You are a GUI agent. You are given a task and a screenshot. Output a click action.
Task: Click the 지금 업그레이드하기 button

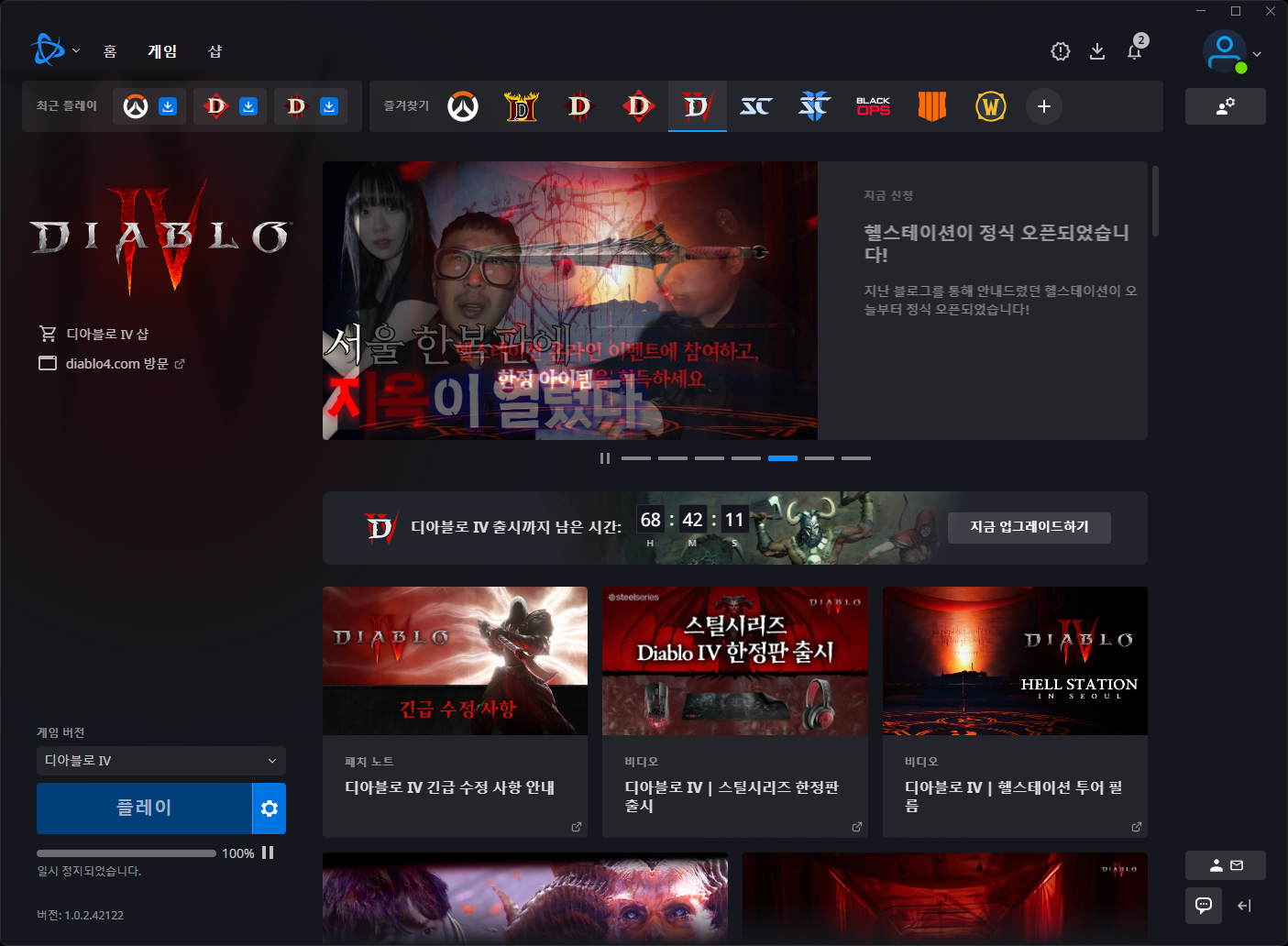click(x=1029, y=527)
